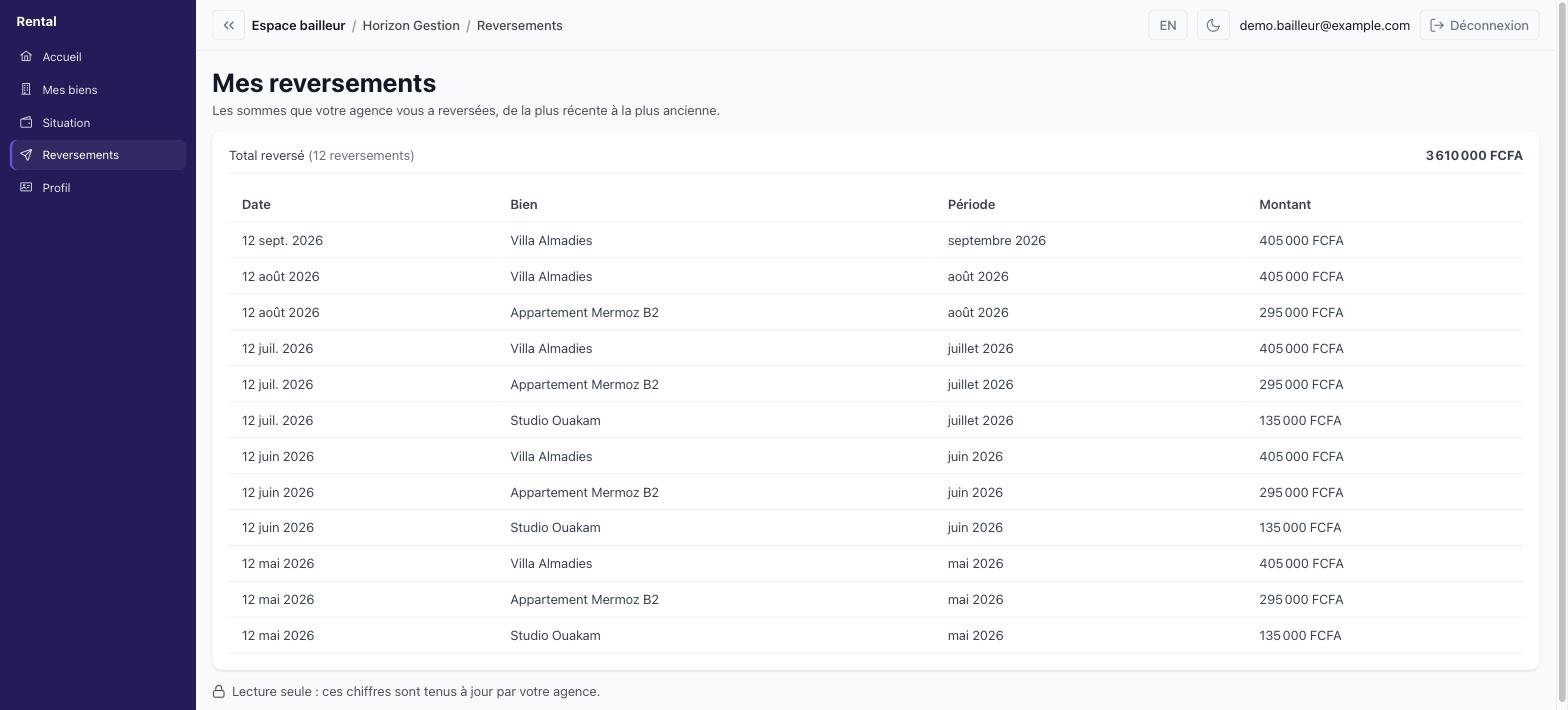Switch language with the EN button
The image size is (1568, 710).
click(1168, 25)
